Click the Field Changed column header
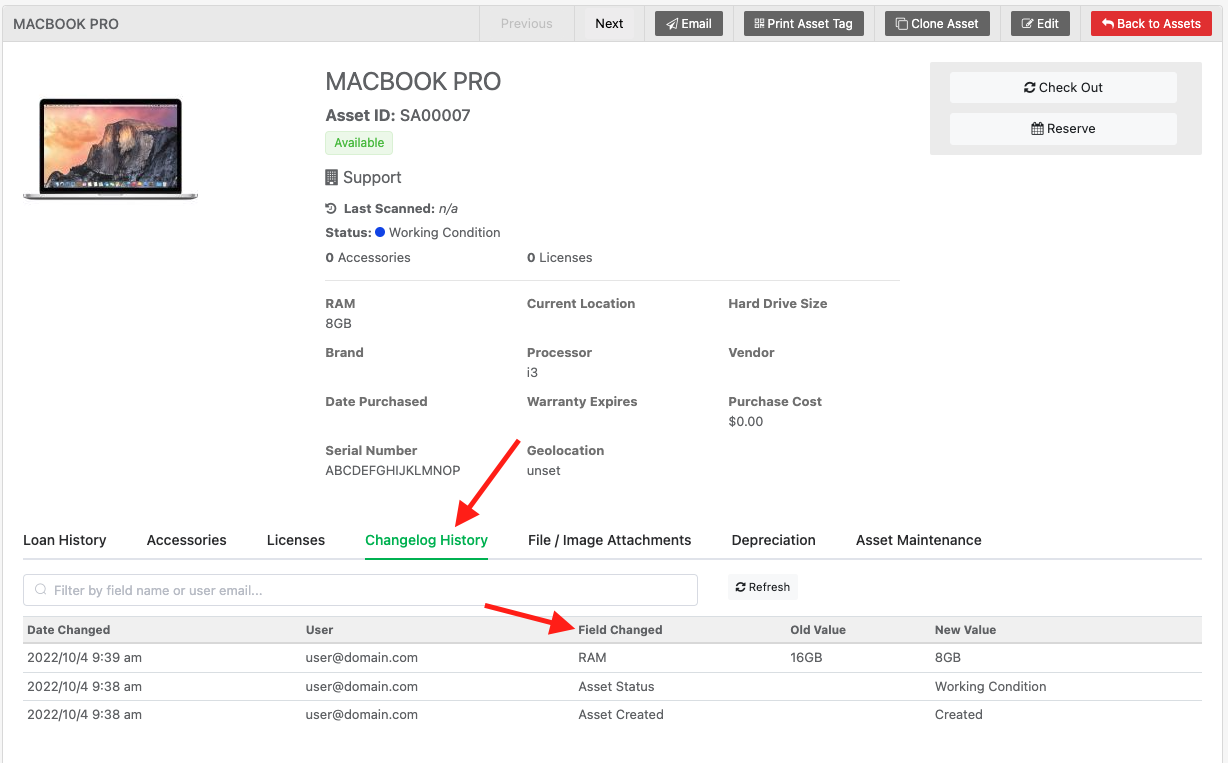Viewport: 1228px width, 763px height. pyautogui.click(x=620, y=630)
